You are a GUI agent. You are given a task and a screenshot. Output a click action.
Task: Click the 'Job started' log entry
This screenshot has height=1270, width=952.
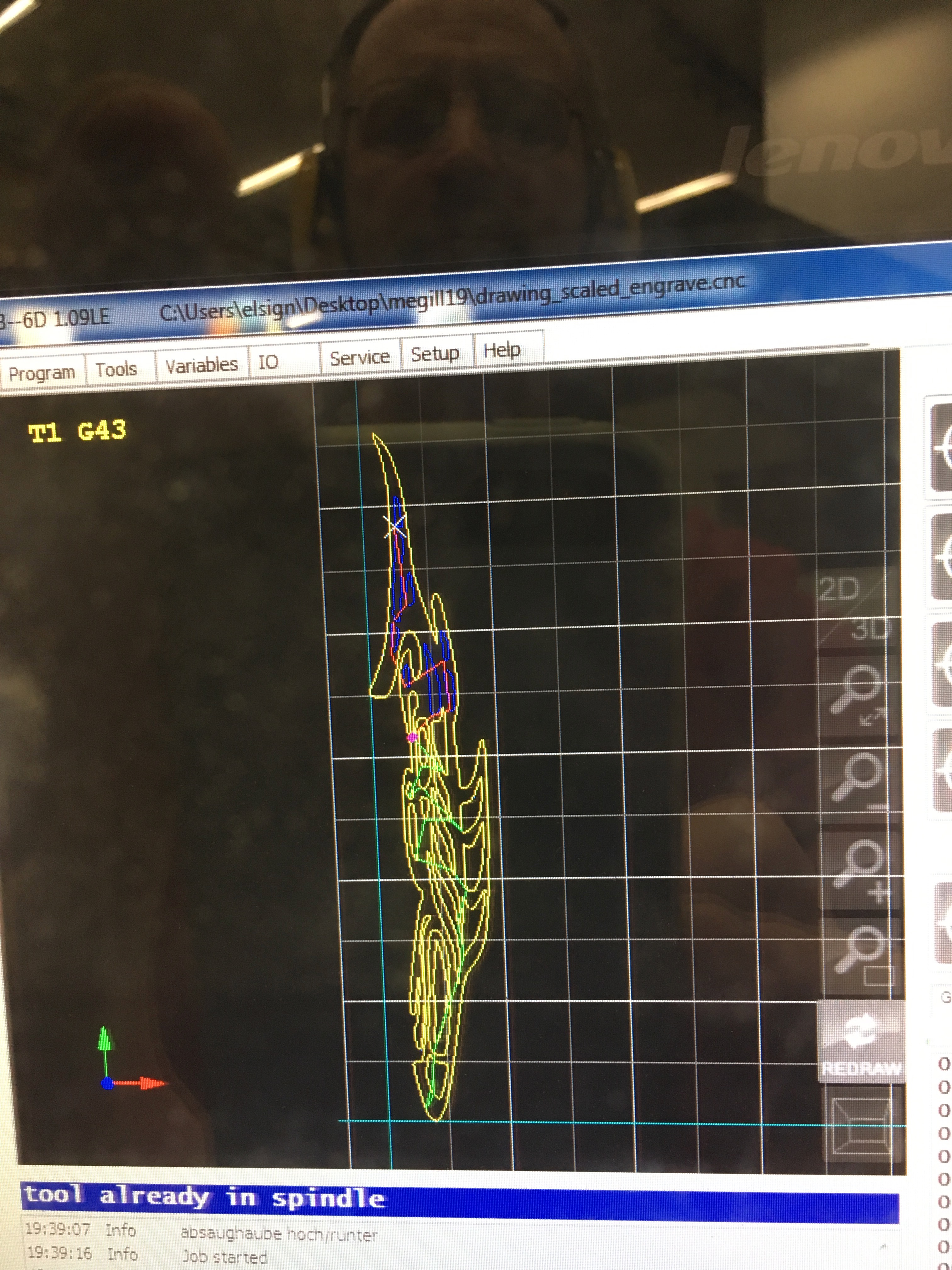pyautogui.click(x=224, y=1256)
